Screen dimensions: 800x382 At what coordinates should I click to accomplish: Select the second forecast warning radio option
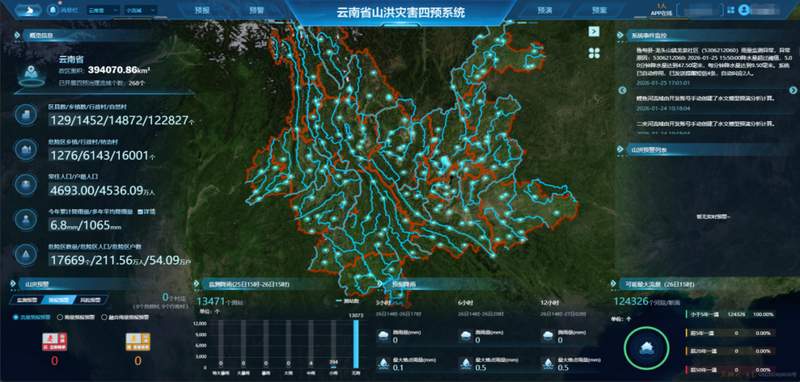coord(59,317)
